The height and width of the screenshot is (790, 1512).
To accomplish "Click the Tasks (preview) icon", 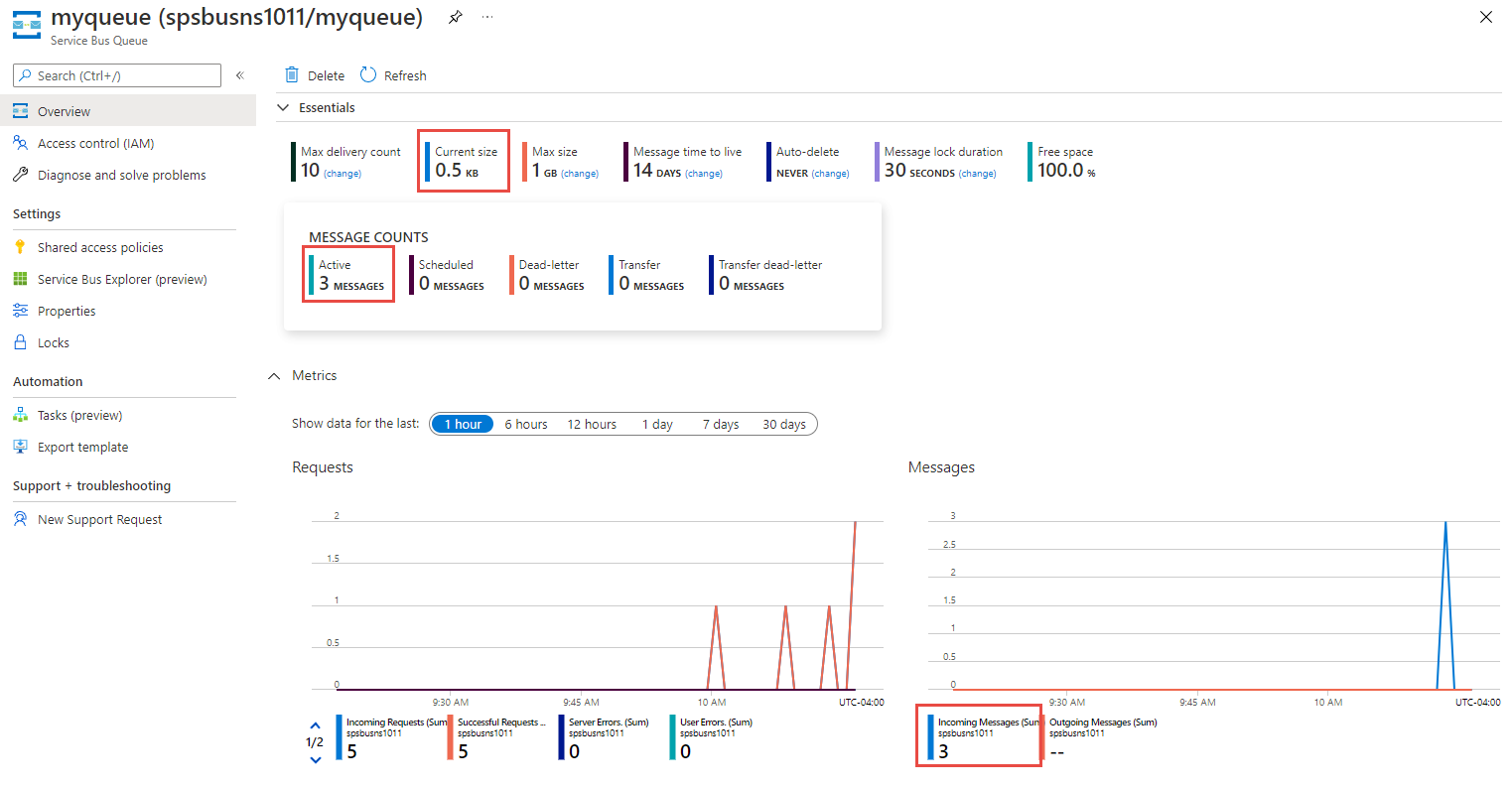I will pos(20,415).
